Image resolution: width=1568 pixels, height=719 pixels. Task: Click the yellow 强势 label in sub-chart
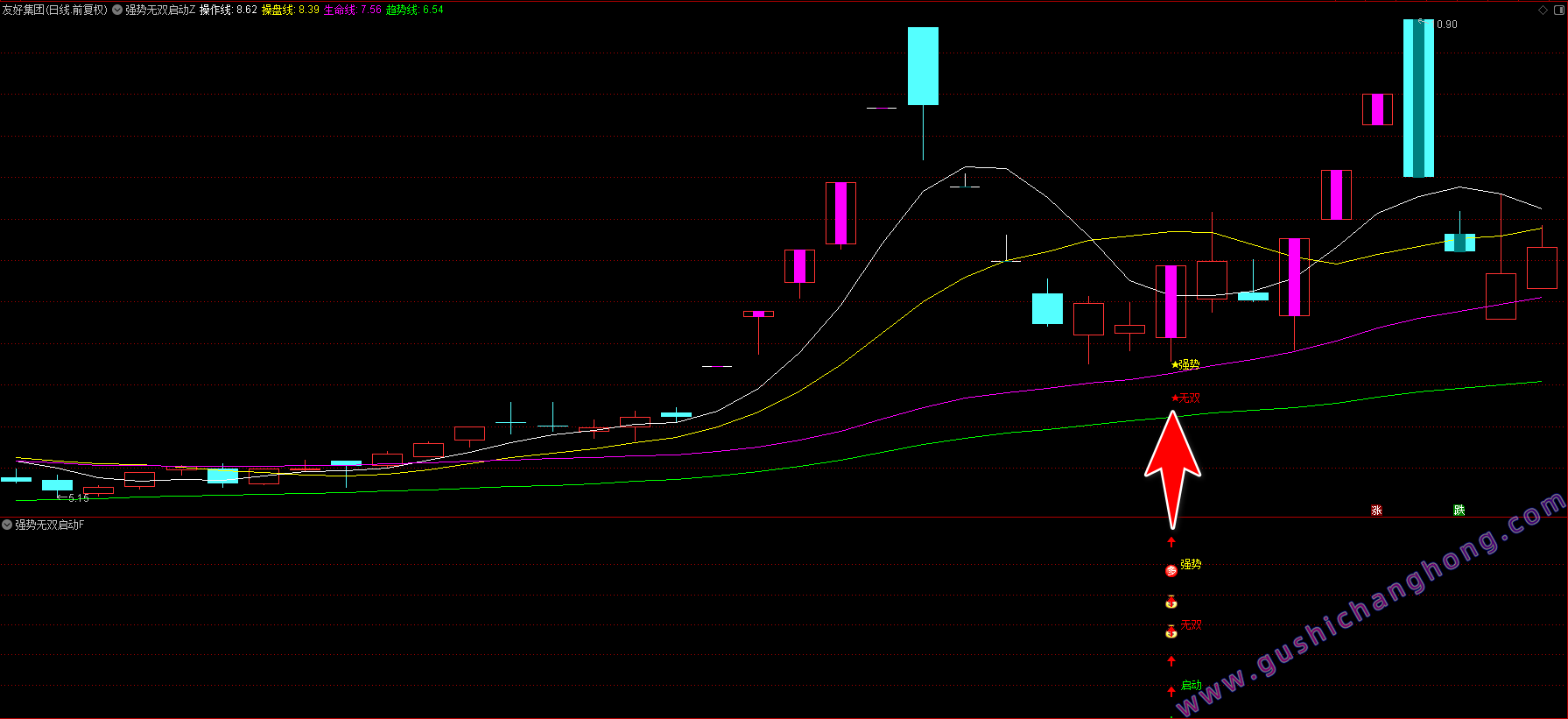tap(1191, 565)
